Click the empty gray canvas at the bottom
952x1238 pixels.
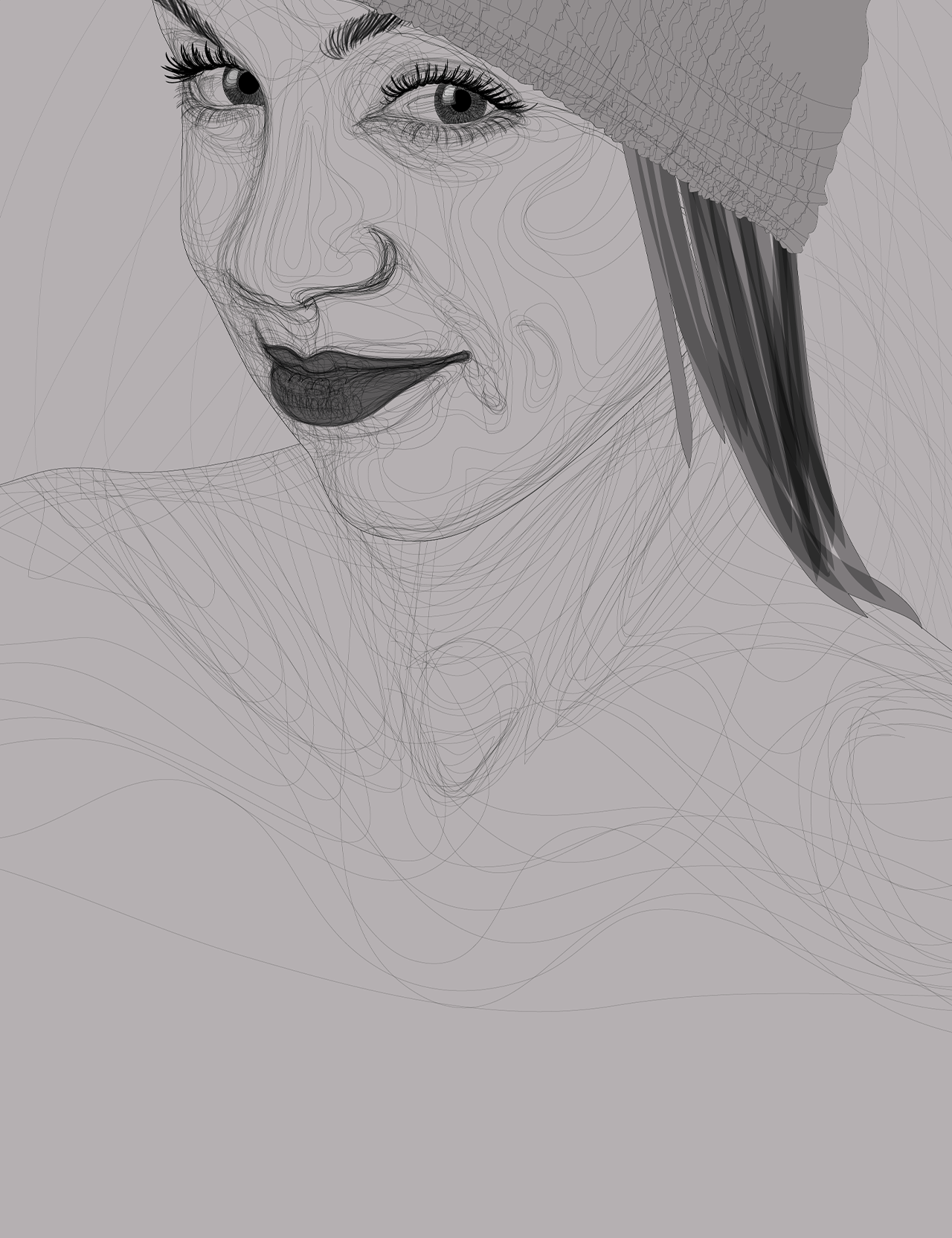[x=476, y=1116]
